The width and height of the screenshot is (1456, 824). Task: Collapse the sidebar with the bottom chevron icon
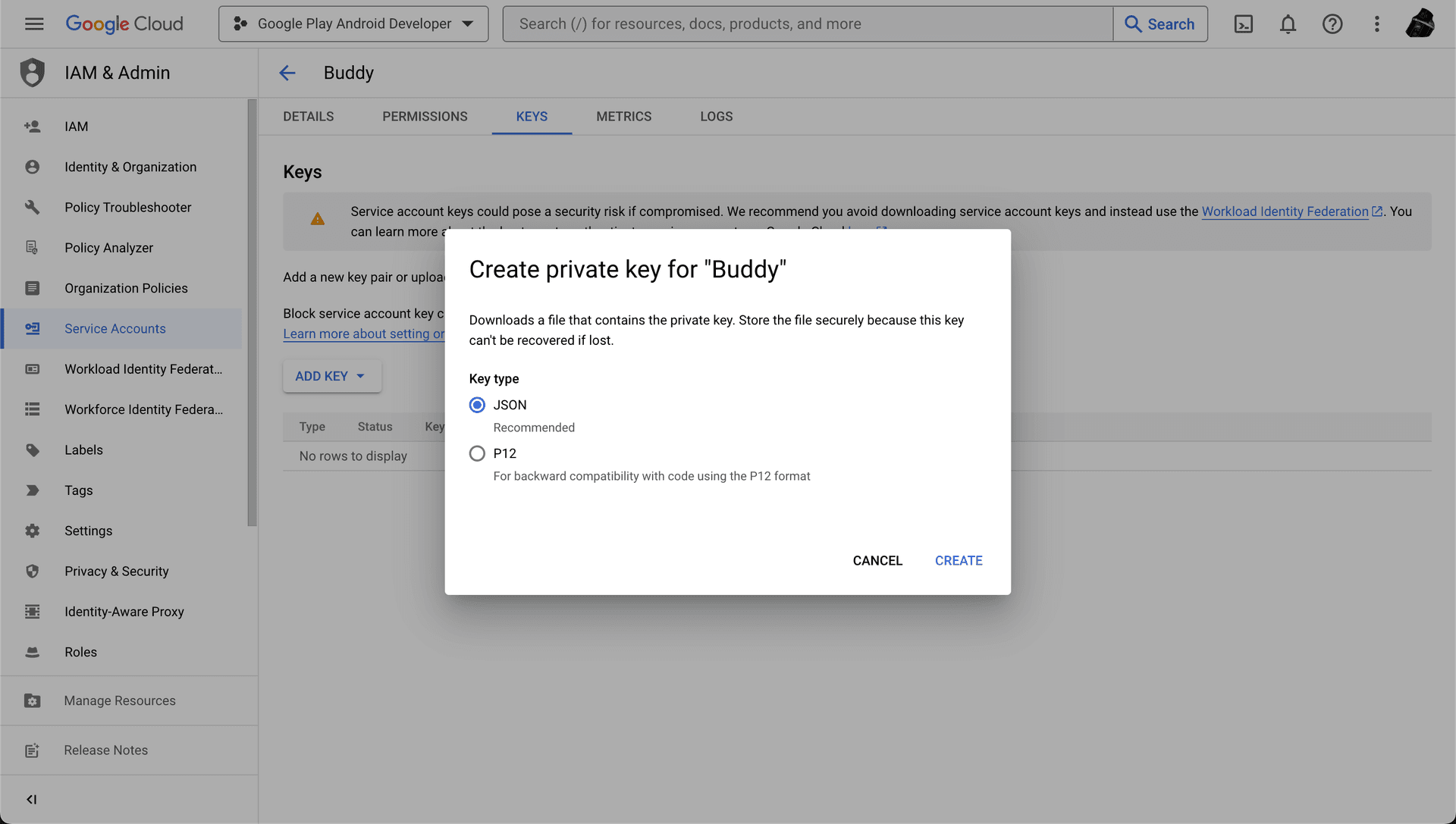pyautogui.click(x=31, y=799)
